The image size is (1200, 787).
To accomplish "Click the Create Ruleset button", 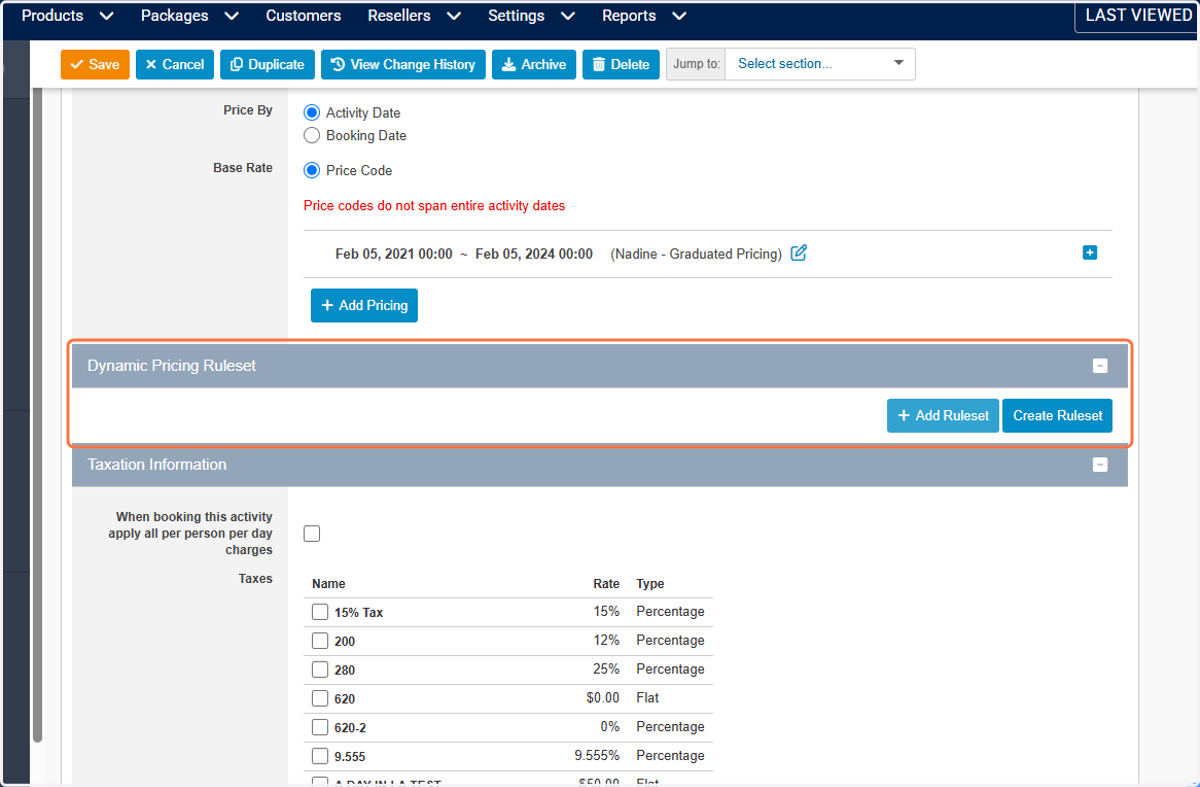I will tap(1057, 415).
